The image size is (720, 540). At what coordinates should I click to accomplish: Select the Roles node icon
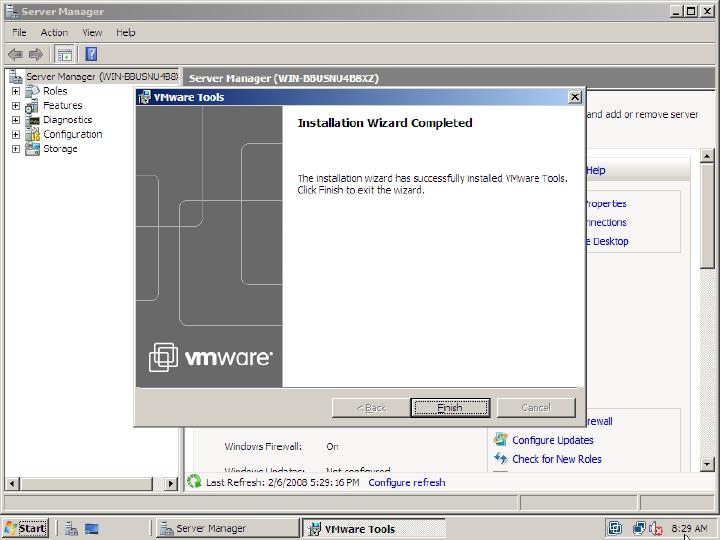point(33,91)
